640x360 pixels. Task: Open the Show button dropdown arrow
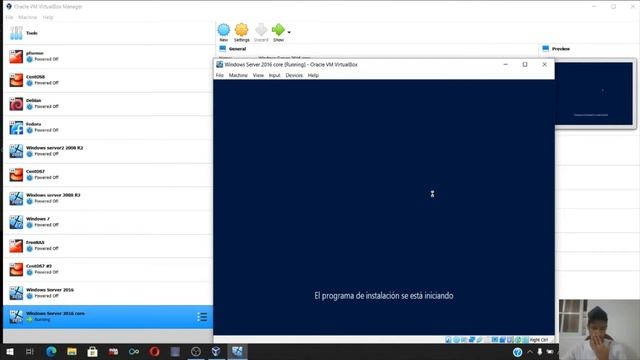tap(289, 32)
